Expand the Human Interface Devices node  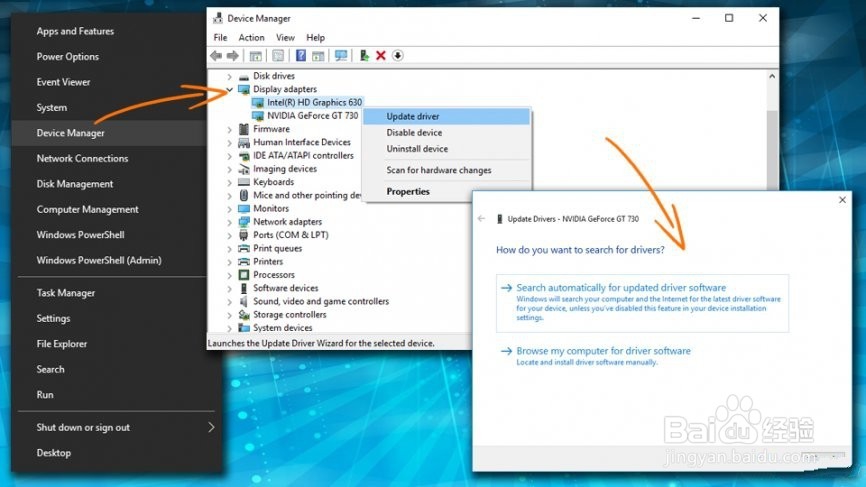[229, 142]
